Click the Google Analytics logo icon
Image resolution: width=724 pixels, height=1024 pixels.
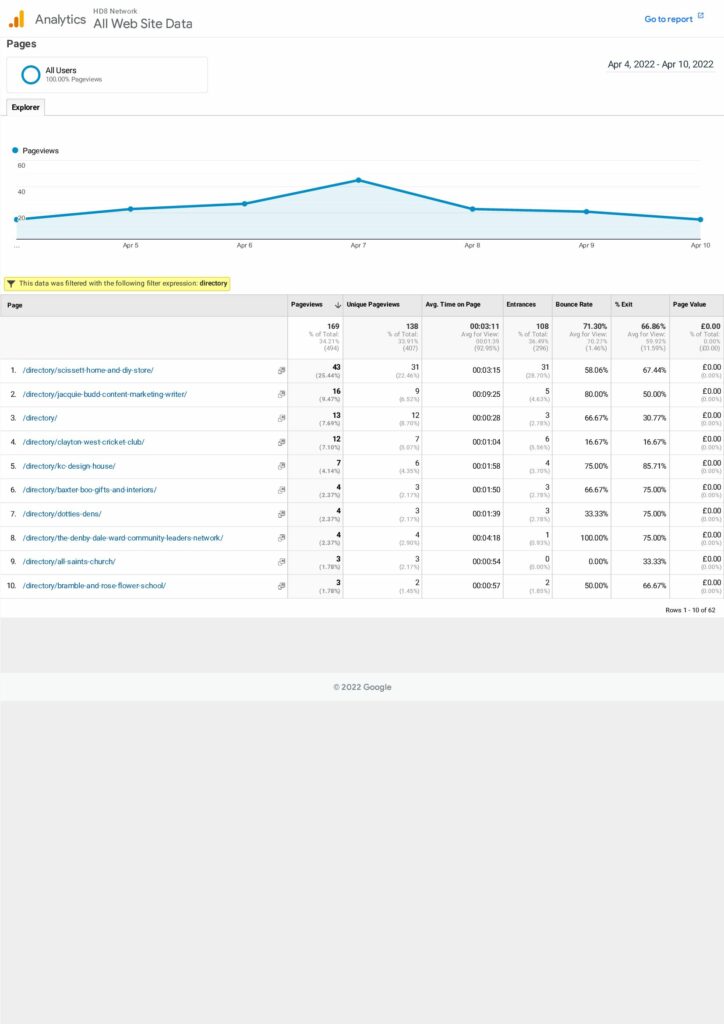tap(16, 19)
